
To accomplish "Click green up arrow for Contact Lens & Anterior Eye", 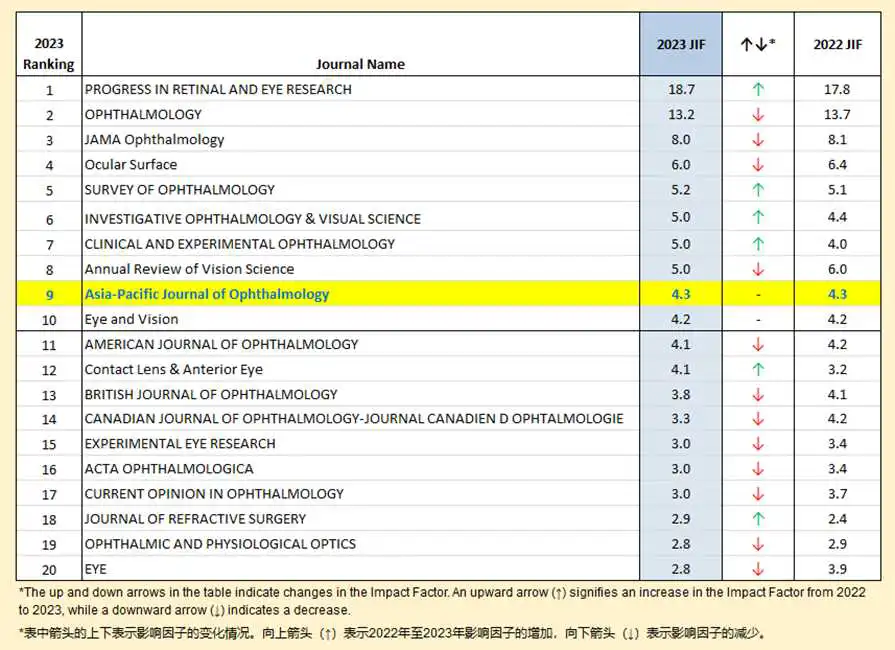I will (758, 370).
